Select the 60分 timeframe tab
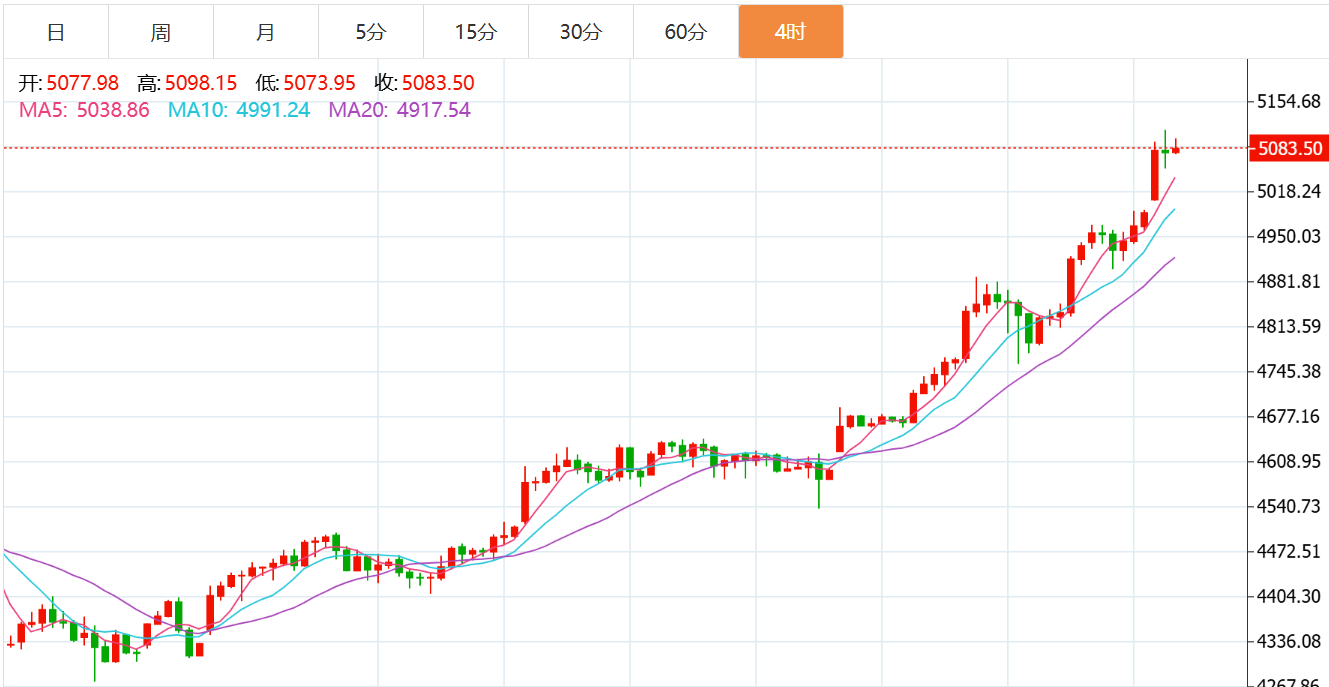1329x687 pixels. coord(686,32)
